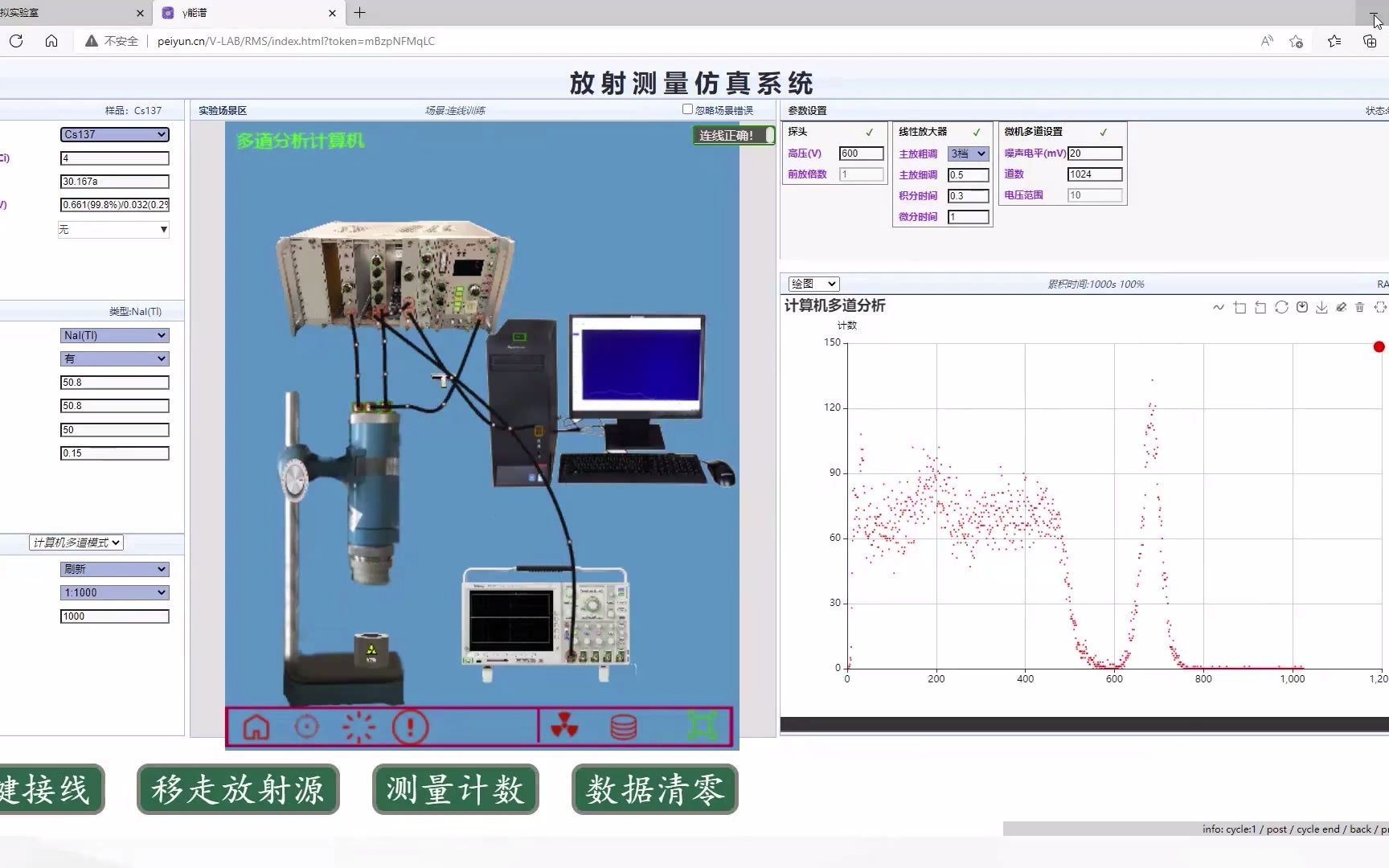Click the home icon in scene toolbar

[256, 727]
